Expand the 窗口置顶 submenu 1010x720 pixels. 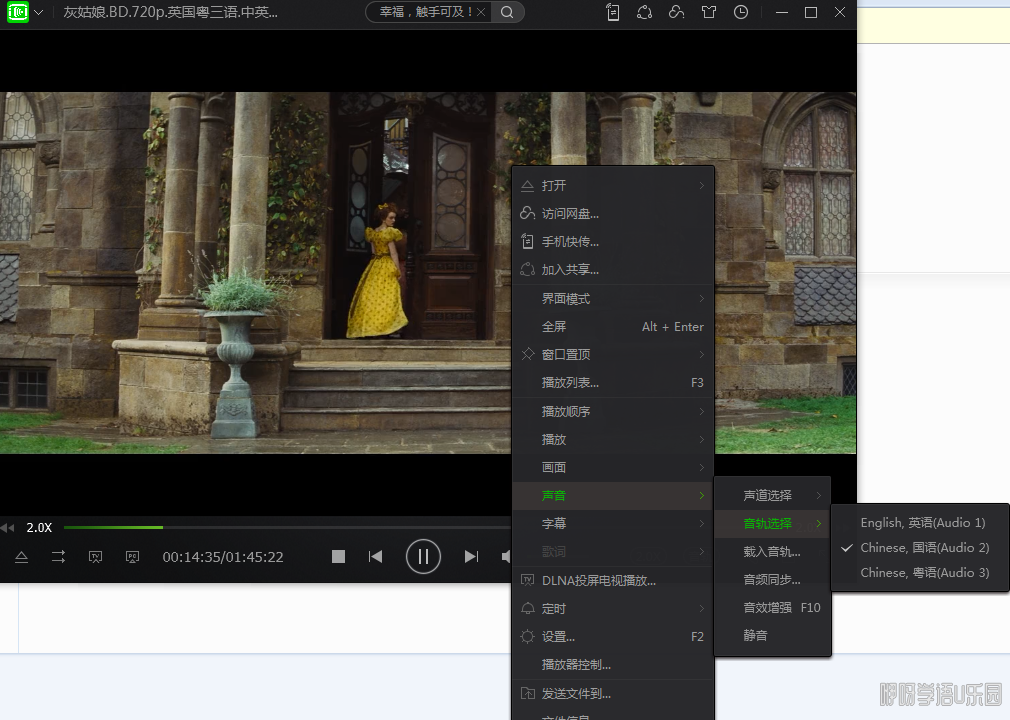click(x=613, y=354)
